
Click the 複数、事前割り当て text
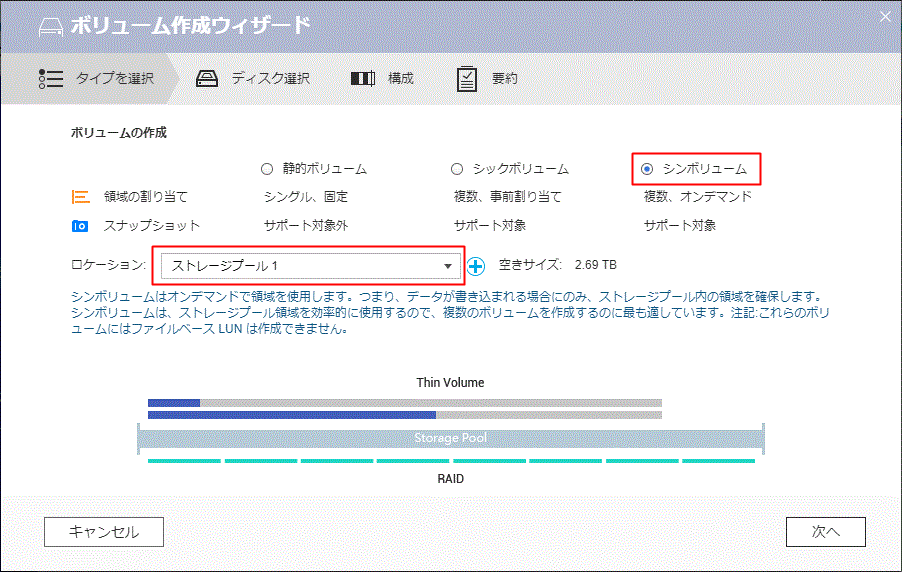click(x=507, y=197)
